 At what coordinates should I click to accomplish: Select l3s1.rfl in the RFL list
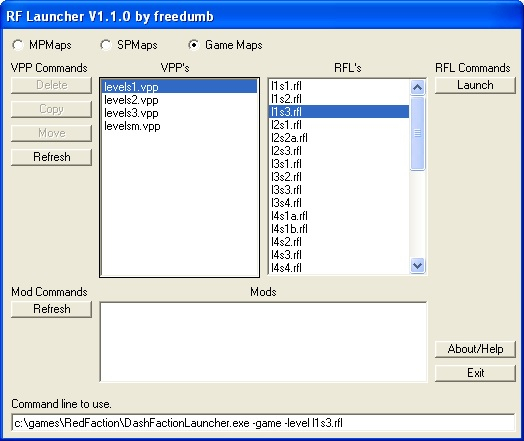tap(339, 164)
